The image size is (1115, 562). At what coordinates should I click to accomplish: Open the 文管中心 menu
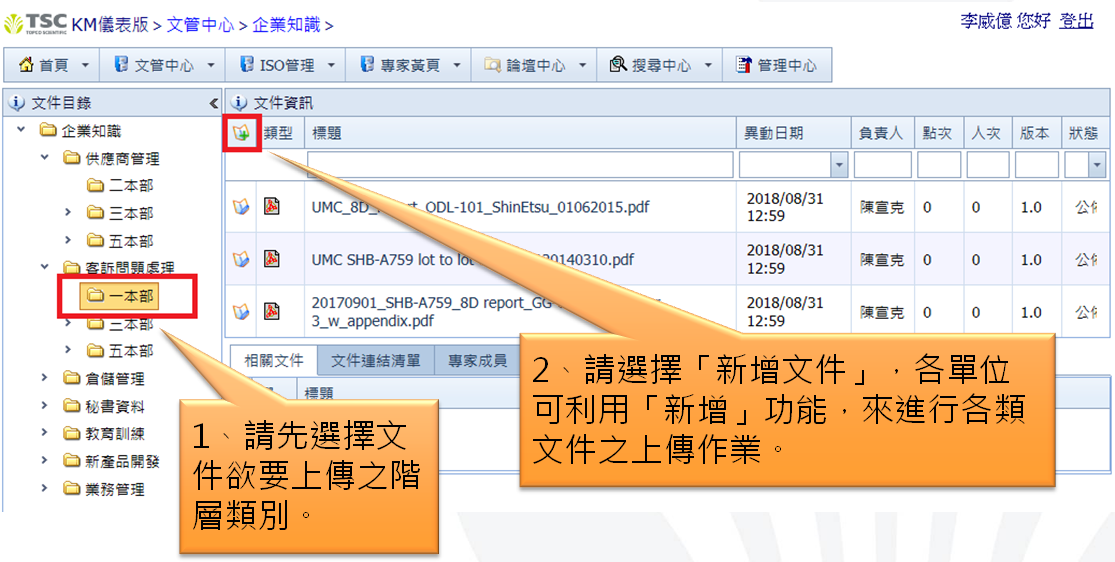tap(164, 65)
